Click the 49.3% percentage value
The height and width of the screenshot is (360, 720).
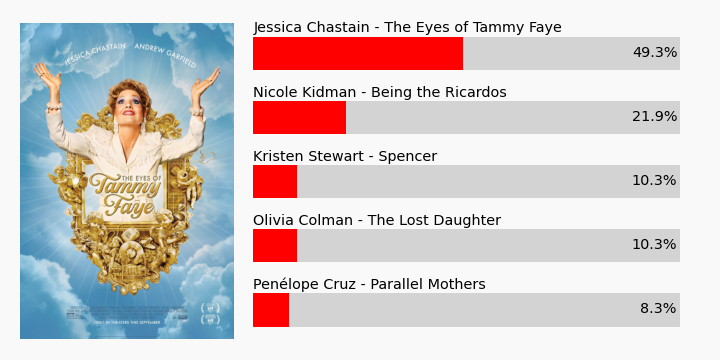(655, 53)
